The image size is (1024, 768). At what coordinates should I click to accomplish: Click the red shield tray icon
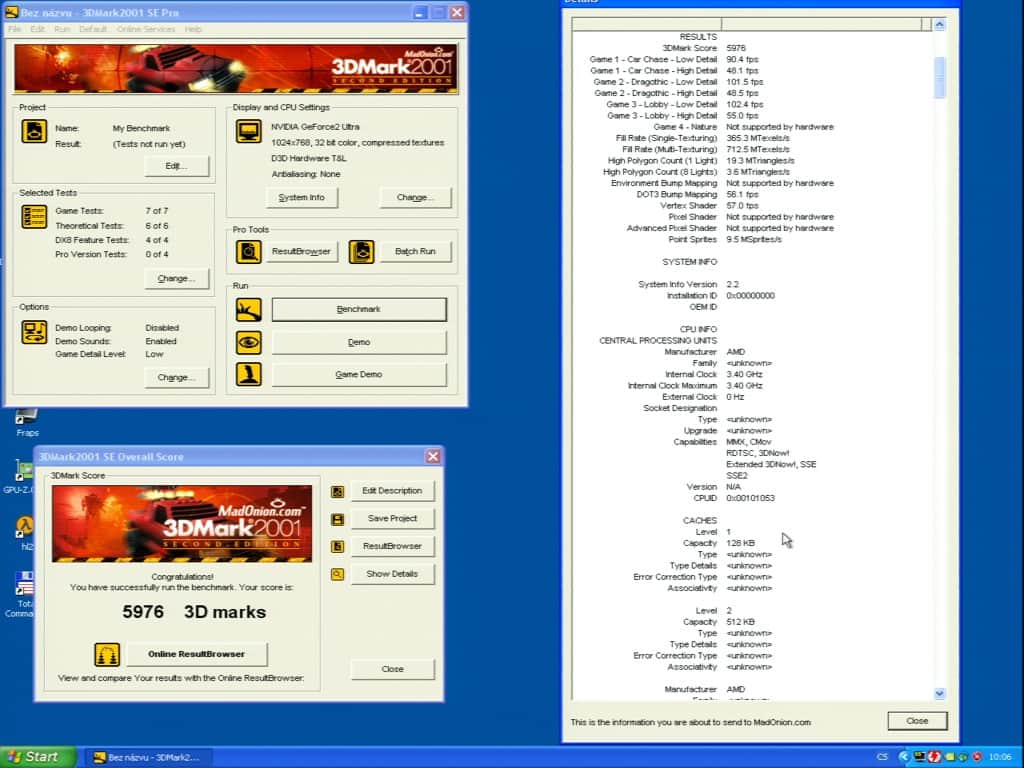(935, 756)
